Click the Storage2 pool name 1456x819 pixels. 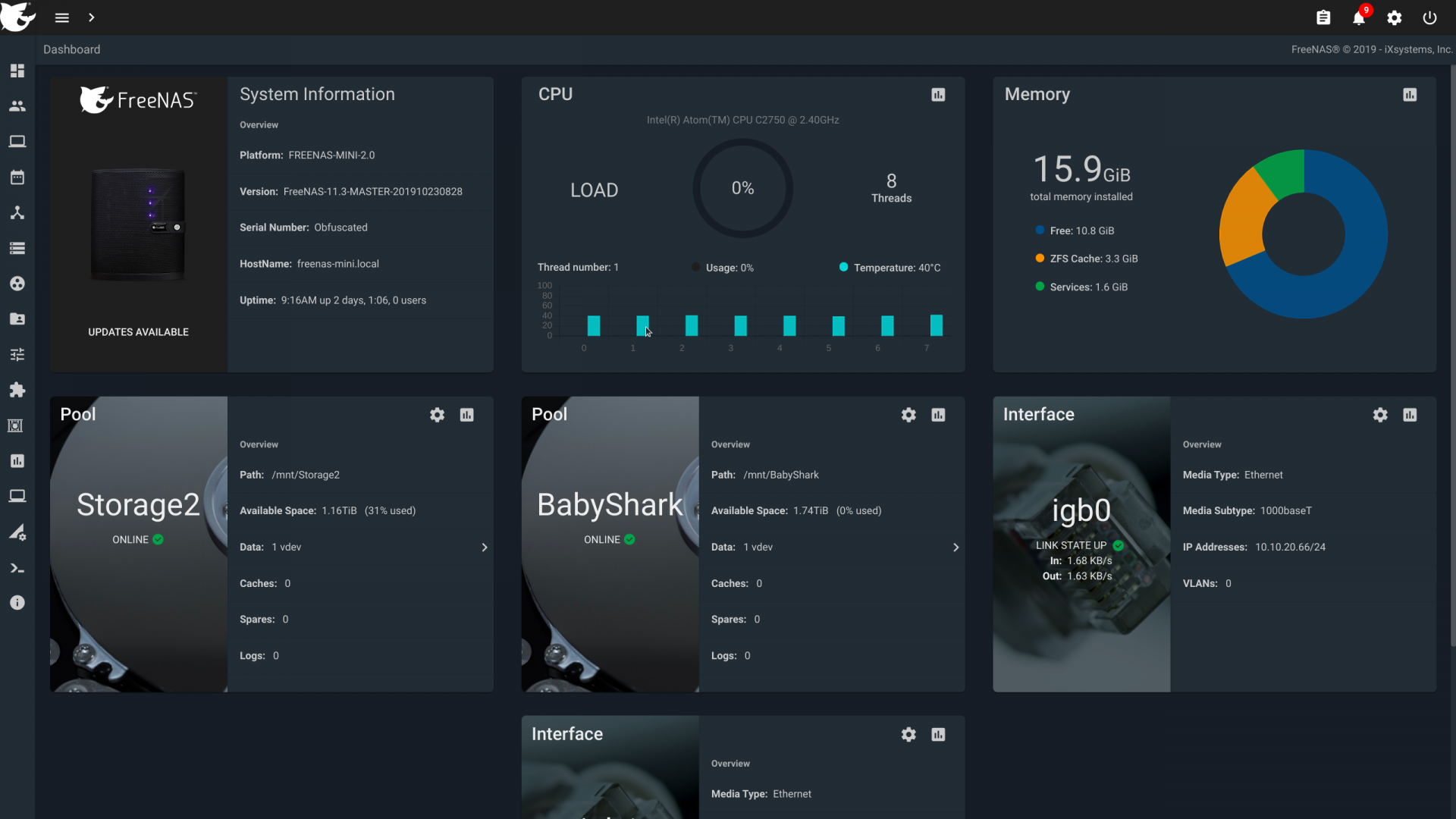click(138, 505)
